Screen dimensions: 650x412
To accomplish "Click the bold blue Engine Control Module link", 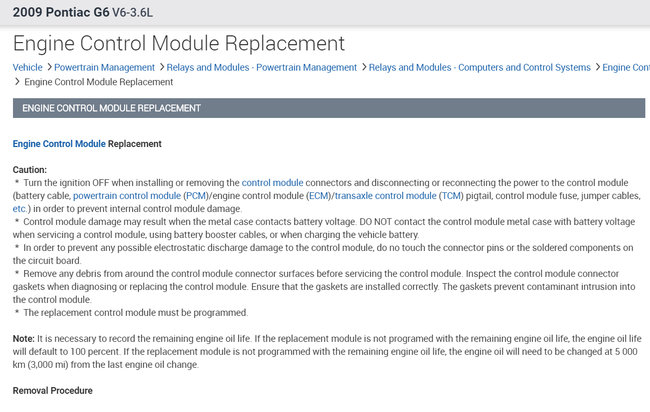I will coord(59,144).
